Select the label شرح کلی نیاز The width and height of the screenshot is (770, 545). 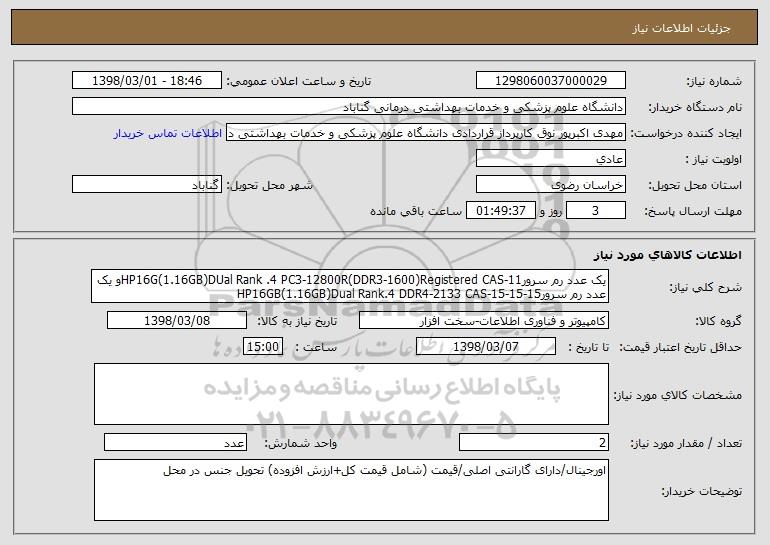(x=706, y=287)
